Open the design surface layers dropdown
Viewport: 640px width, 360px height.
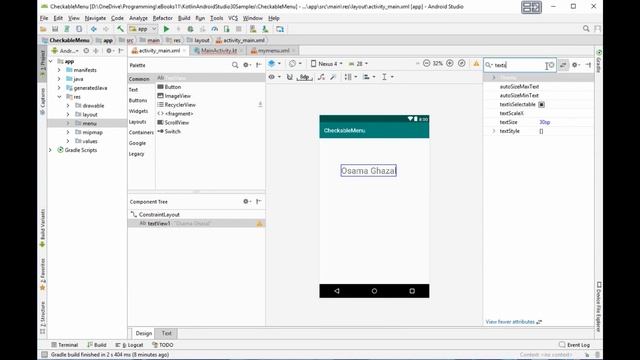click(x=274, y=64)
